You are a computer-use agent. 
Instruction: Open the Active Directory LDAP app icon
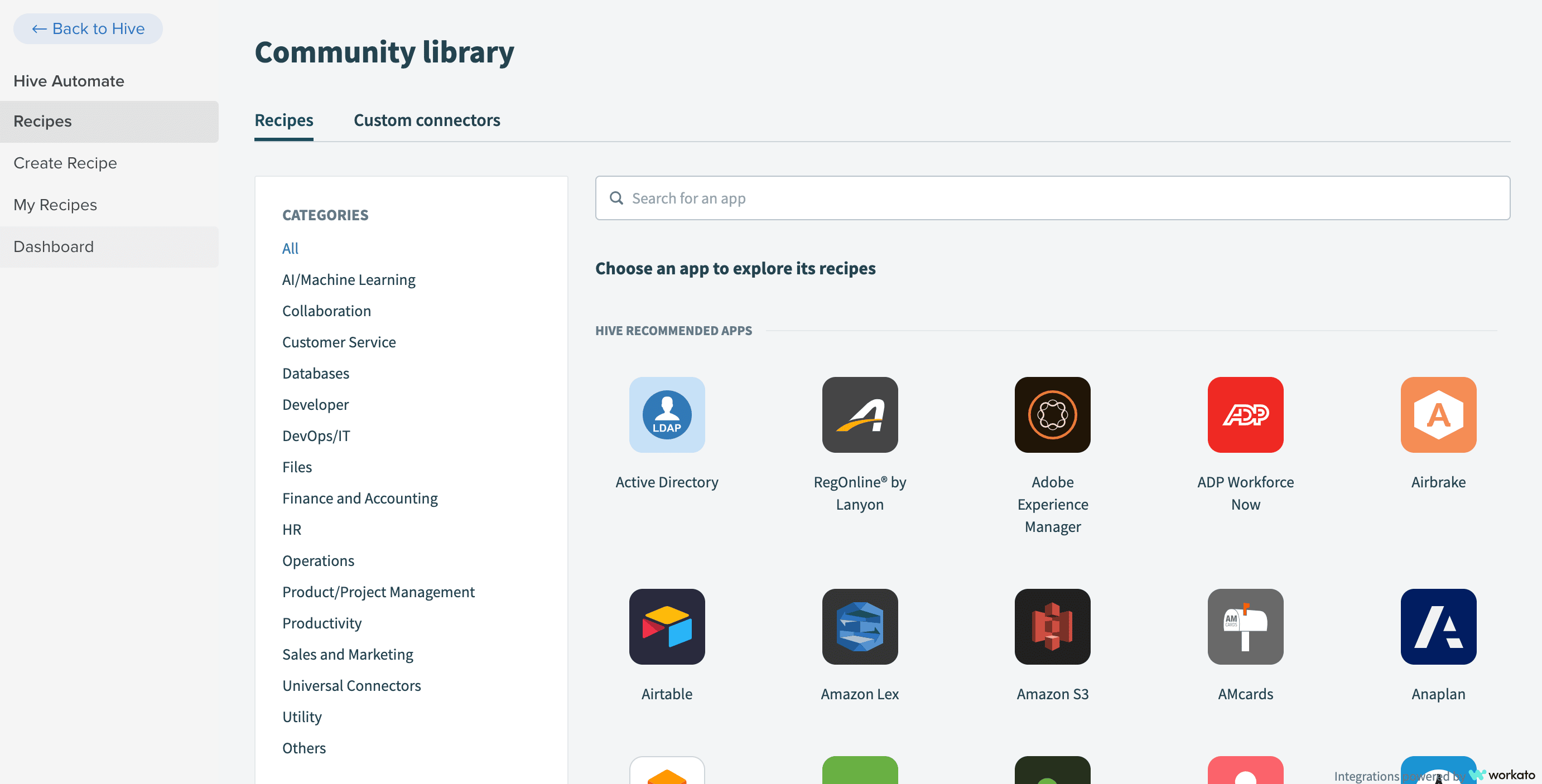[667, 414]
